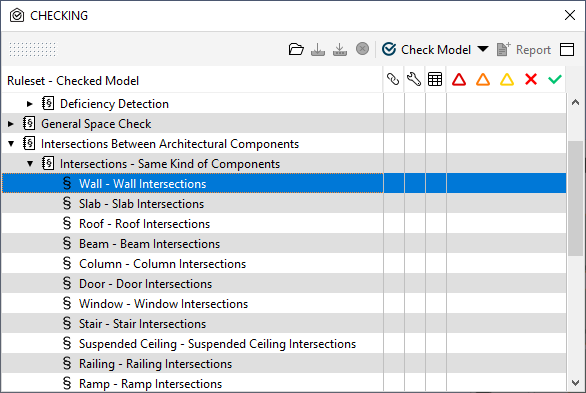Click the chain link column header icon

(x=393, y=79)
